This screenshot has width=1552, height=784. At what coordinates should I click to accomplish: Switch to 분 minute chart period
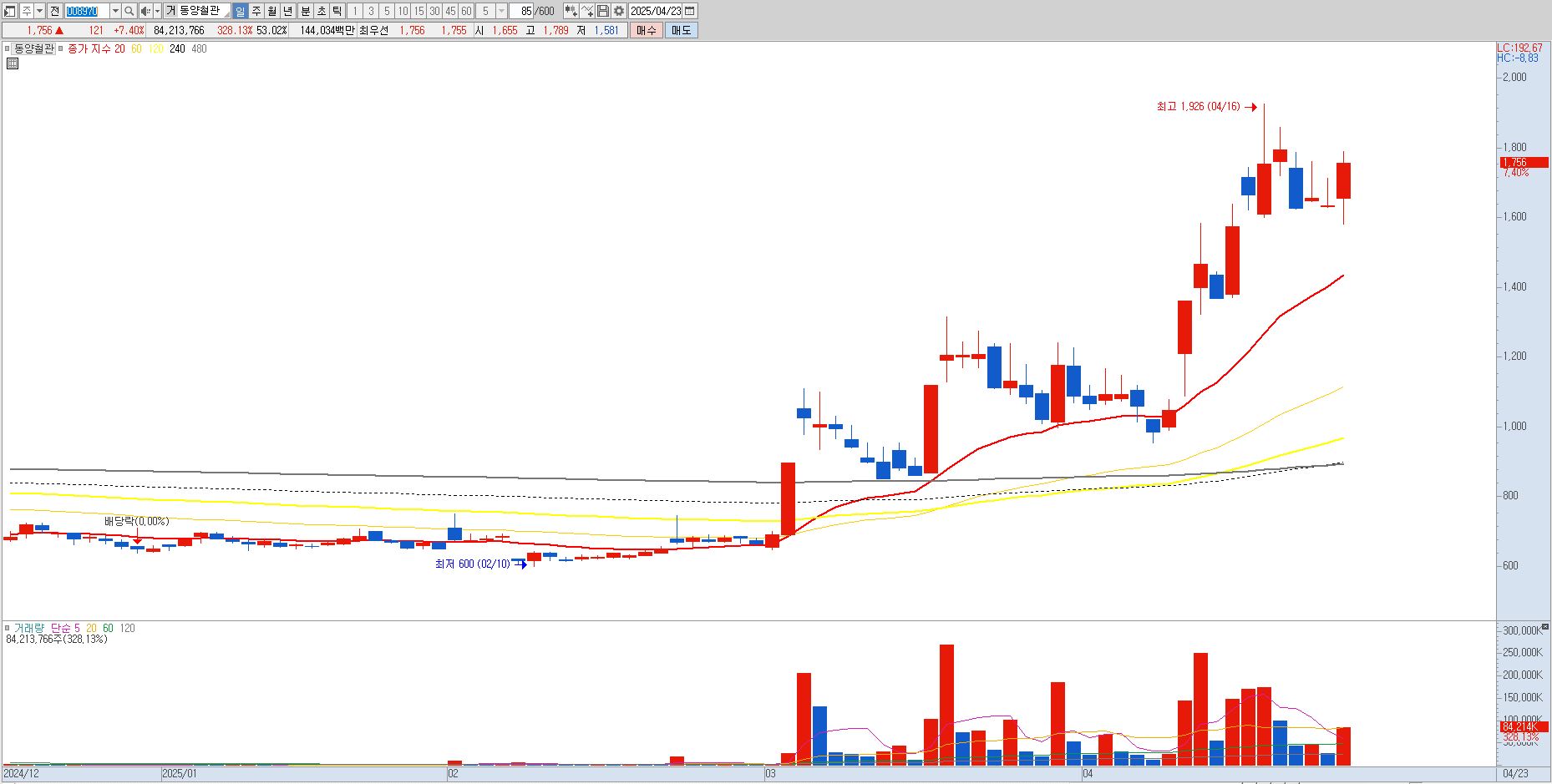click(306, 11)
